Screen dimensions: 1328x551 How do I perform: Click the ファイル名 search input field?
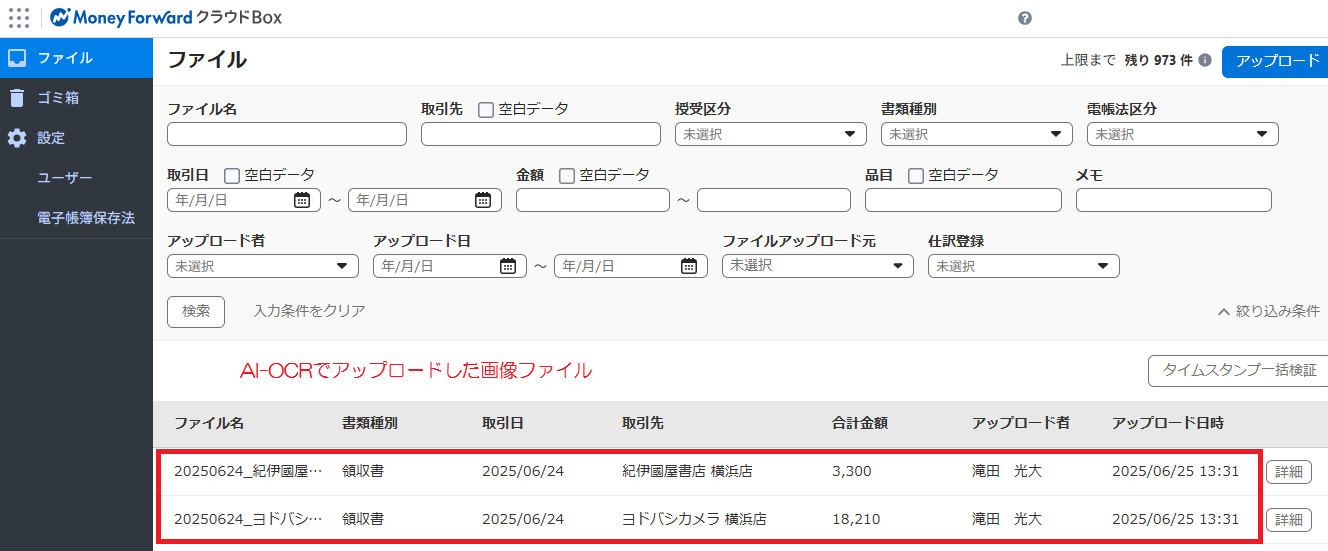coord(287,134)
